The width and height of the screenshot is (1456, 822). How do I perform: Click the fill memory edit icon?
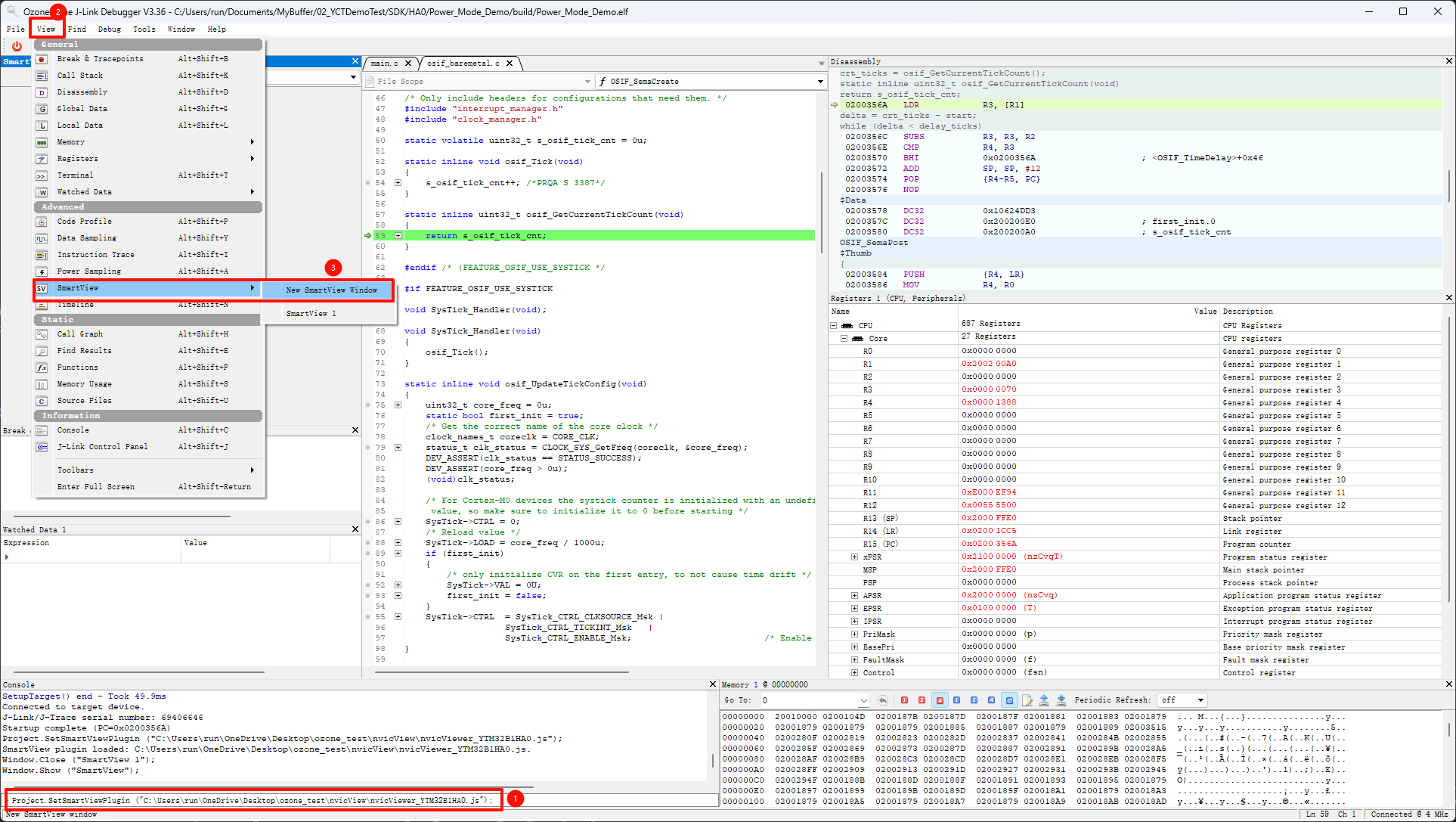(1027, 700)
